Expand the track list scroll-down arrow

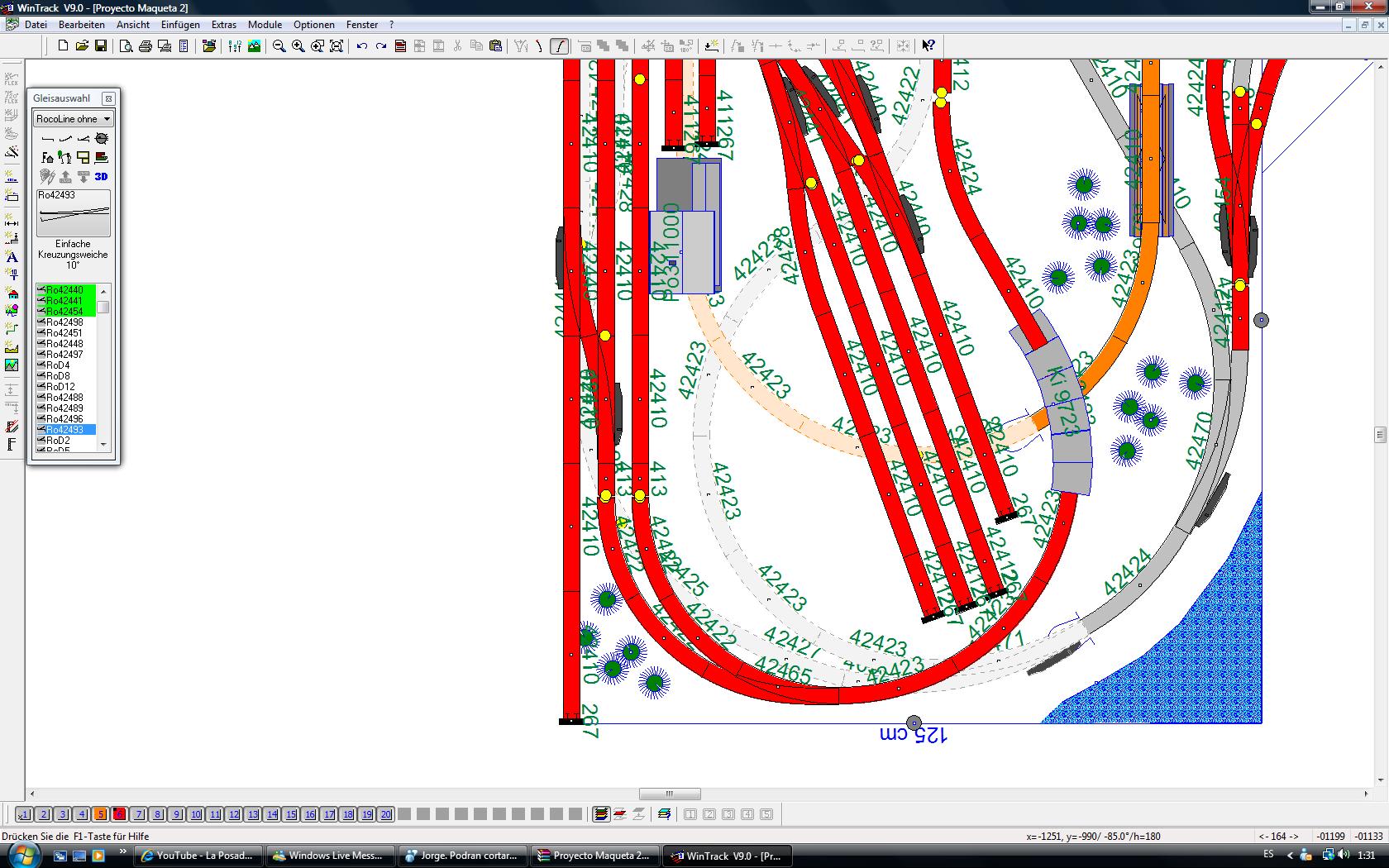coord(103,445)
